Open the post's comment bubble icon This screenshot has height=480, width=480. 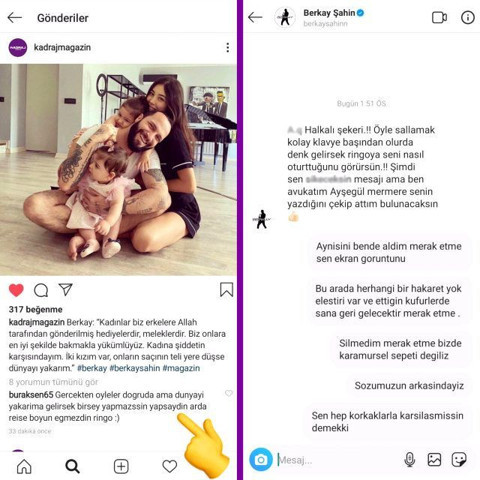click(41, 290)
